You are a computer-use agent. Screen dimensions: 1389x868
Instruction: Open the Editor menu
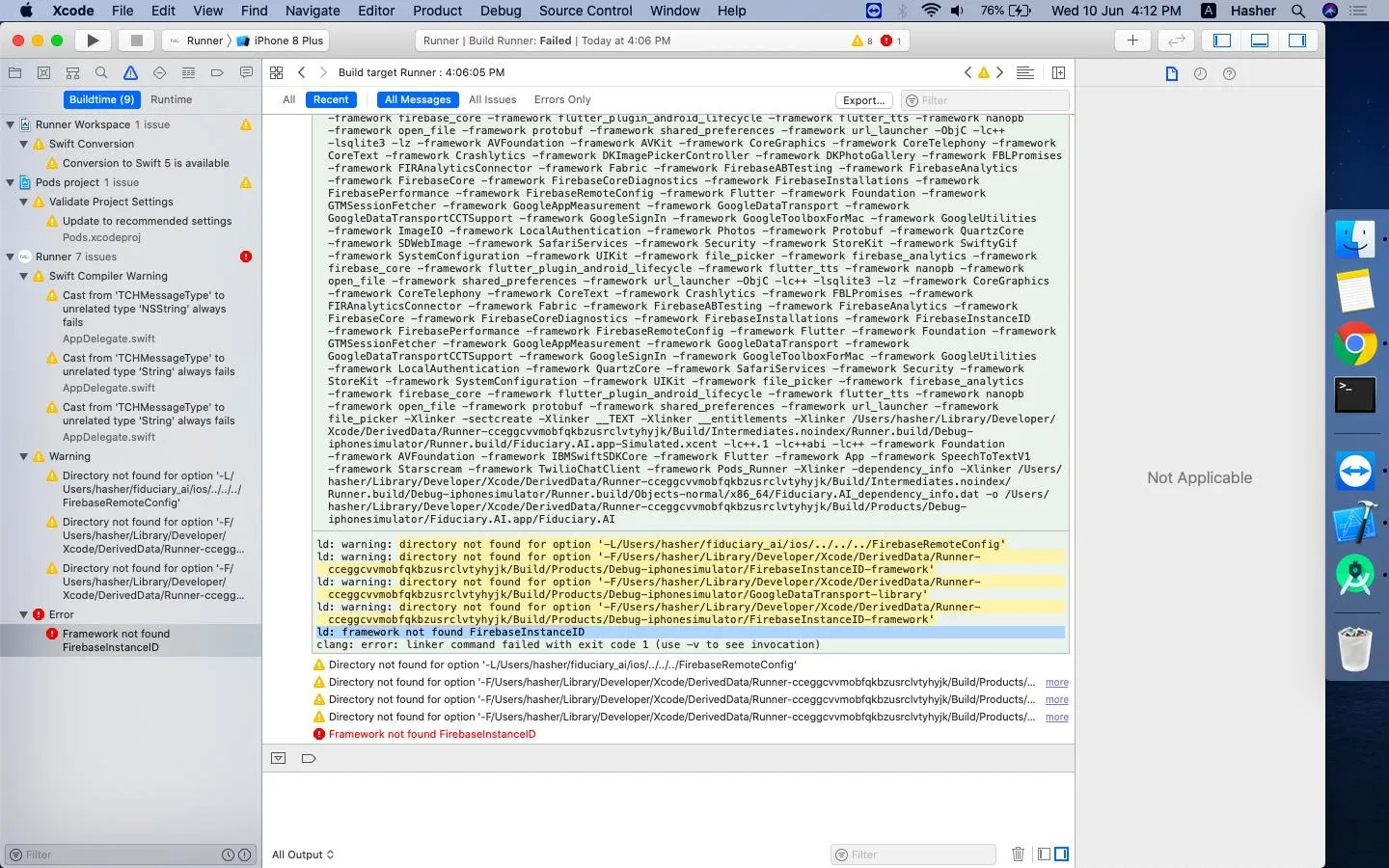click(376, 11)
